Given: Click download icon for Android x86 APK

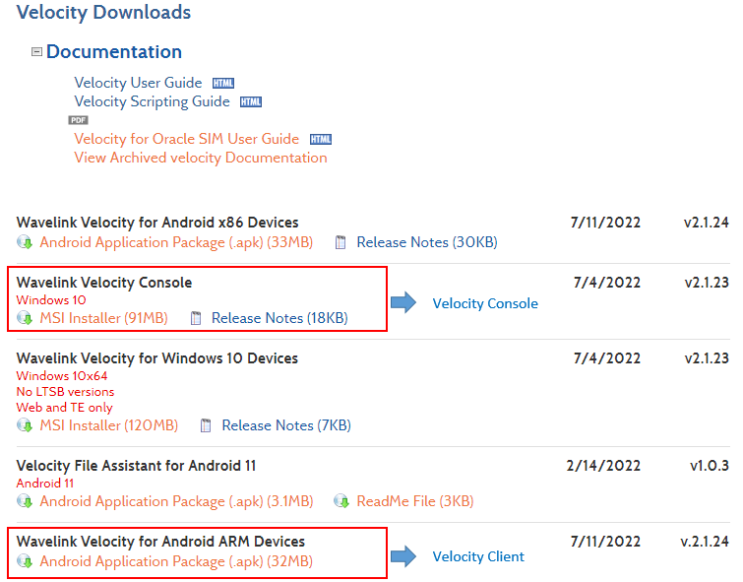Looking at the screenshot, I should click(25, 242).
